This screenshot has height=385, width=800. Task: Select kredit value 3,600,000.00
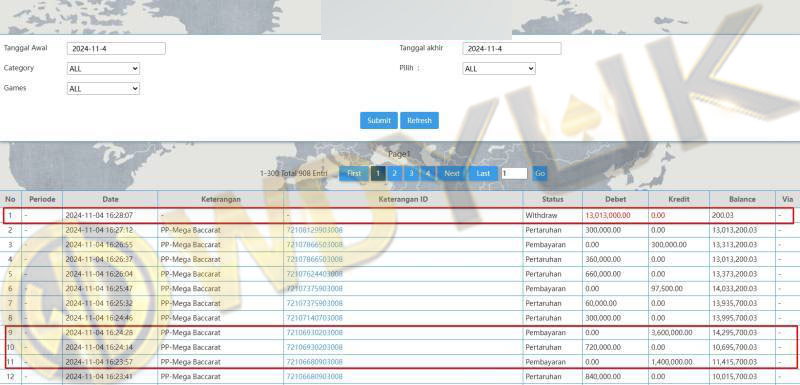(672, 332)
